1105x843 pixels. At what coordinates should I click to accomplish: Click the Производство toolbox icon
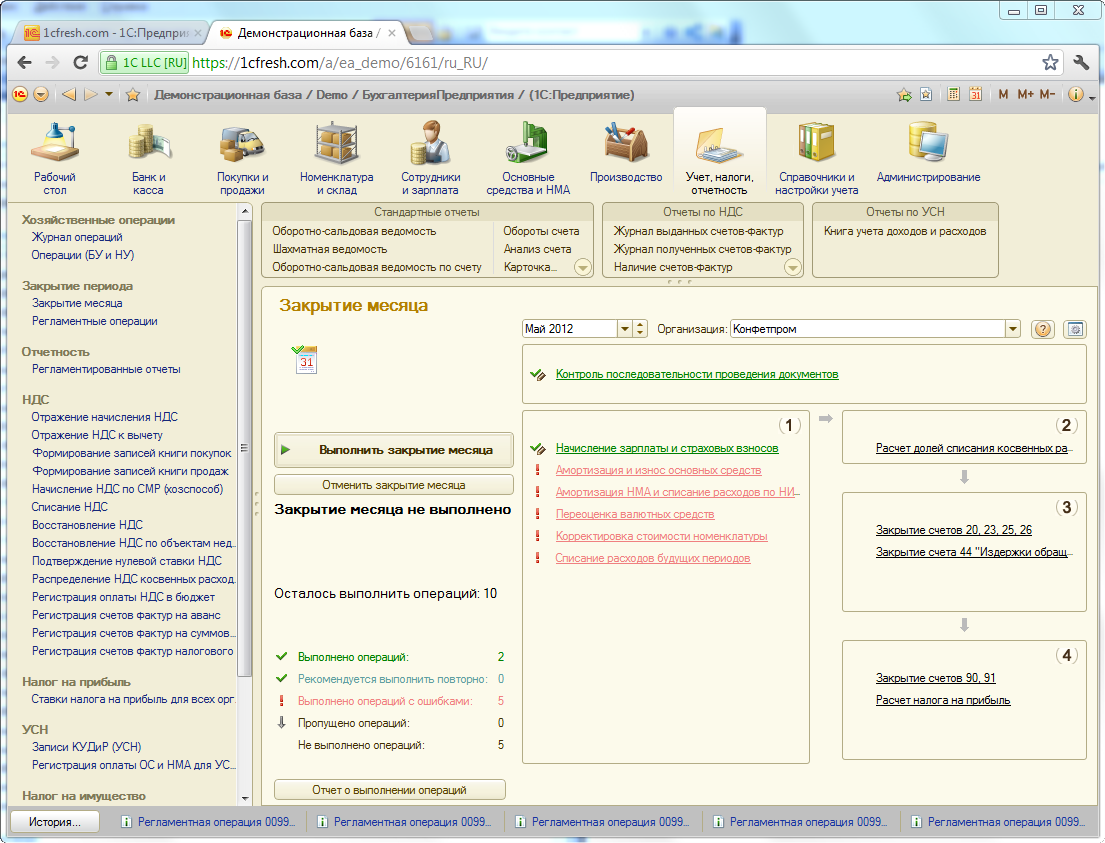point(626,145)
